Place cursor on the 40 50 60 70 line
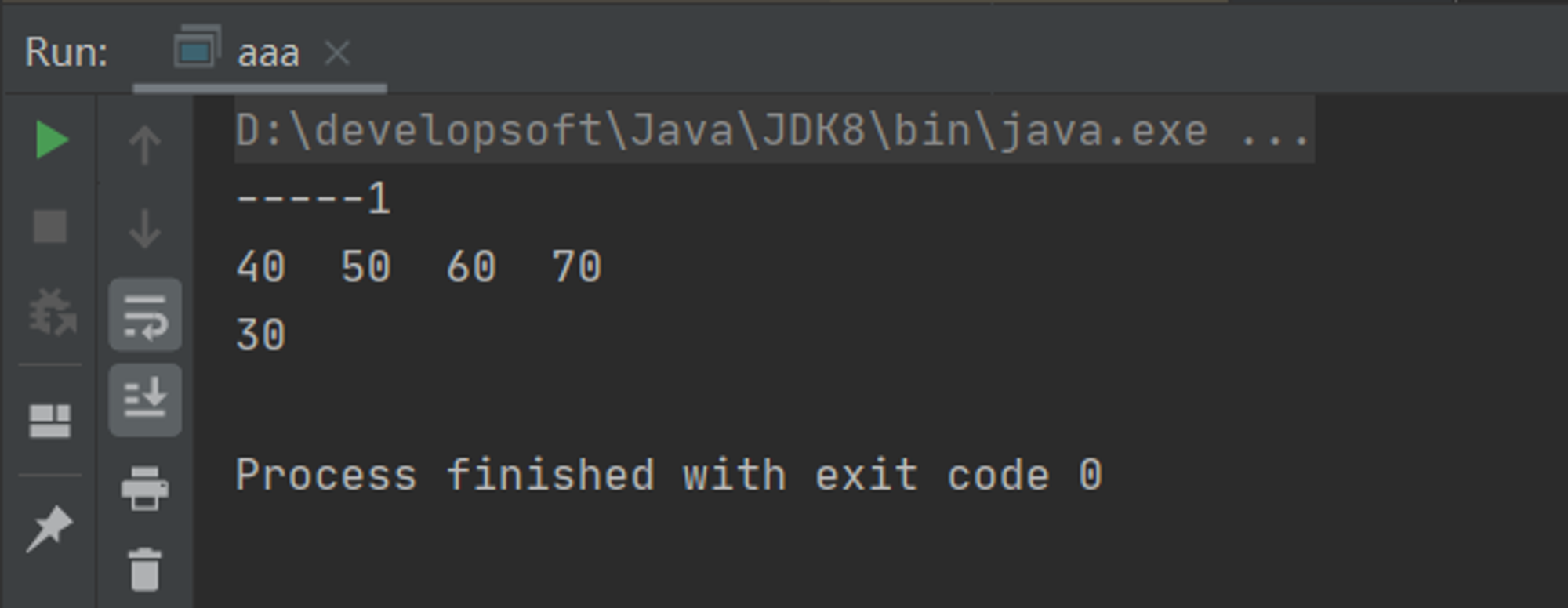The width and height of the screenshot is (1568, 608). tap(419, 266)
